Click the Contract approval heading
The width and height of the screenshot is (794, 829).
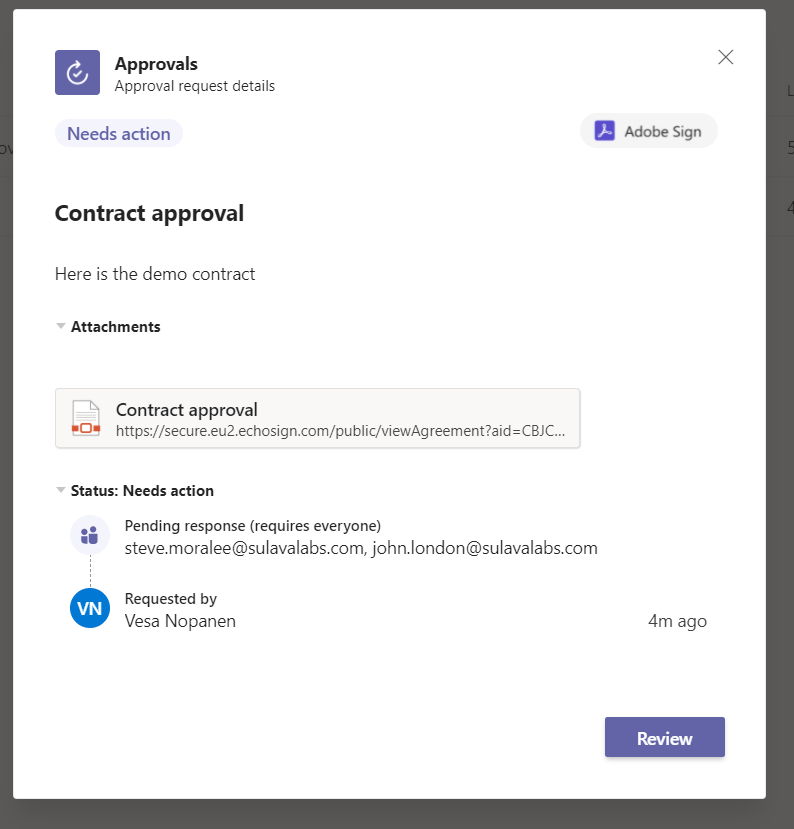coord(149,213)
